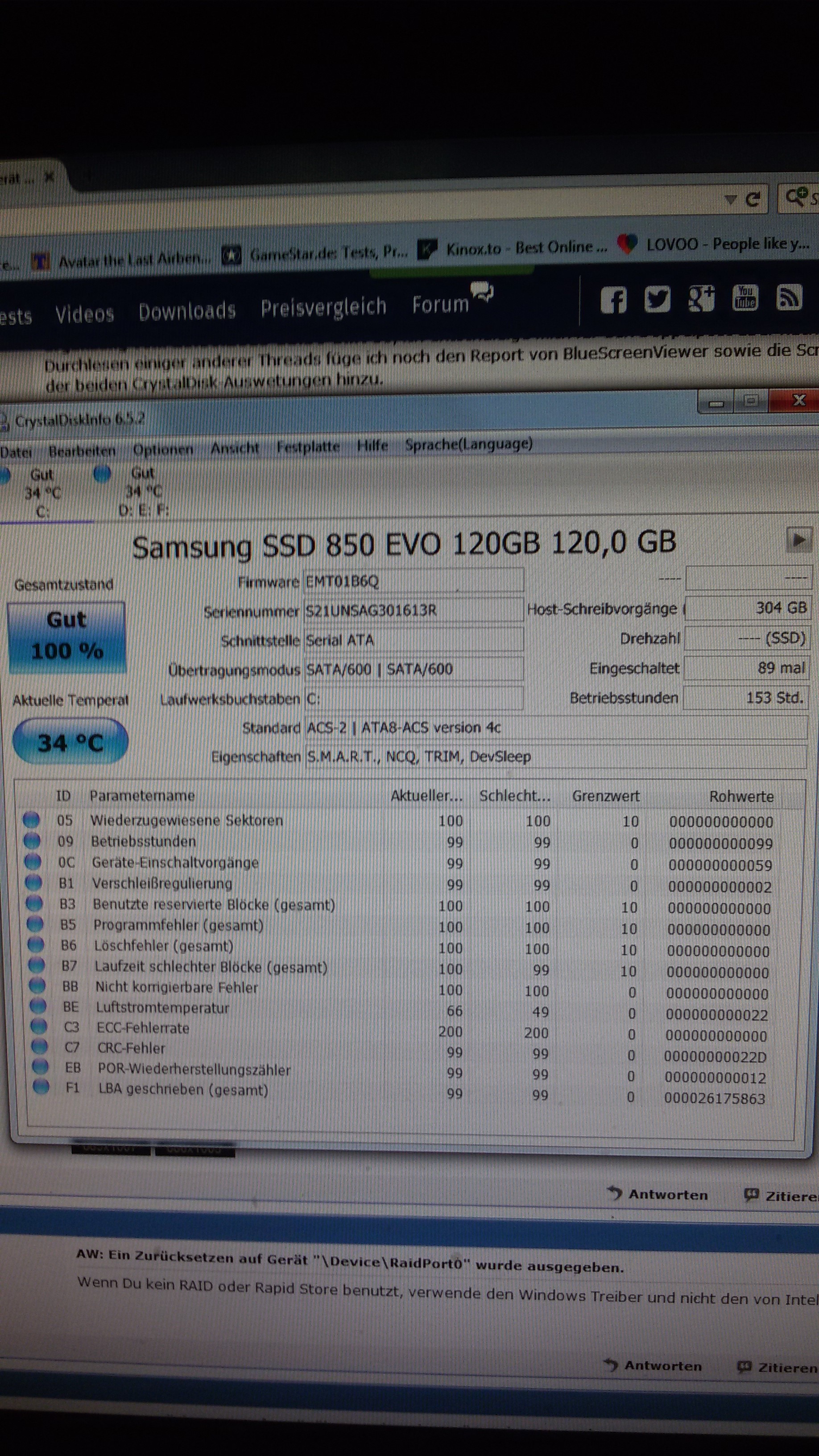Image resolution: width=819 pixels, height=1456 pixels.
Task: Click the Drehzahl (SSD) value
Action: click(x=747, y=638)
